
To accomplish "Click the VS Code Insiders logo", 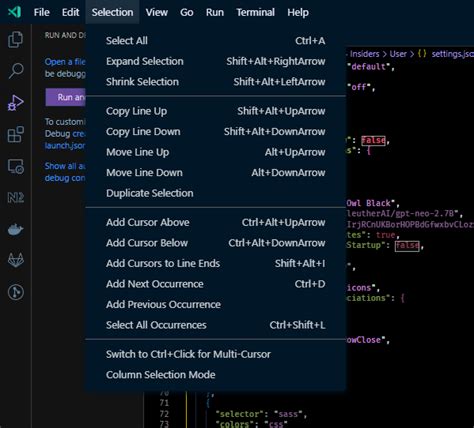I will tap(14, 12).
